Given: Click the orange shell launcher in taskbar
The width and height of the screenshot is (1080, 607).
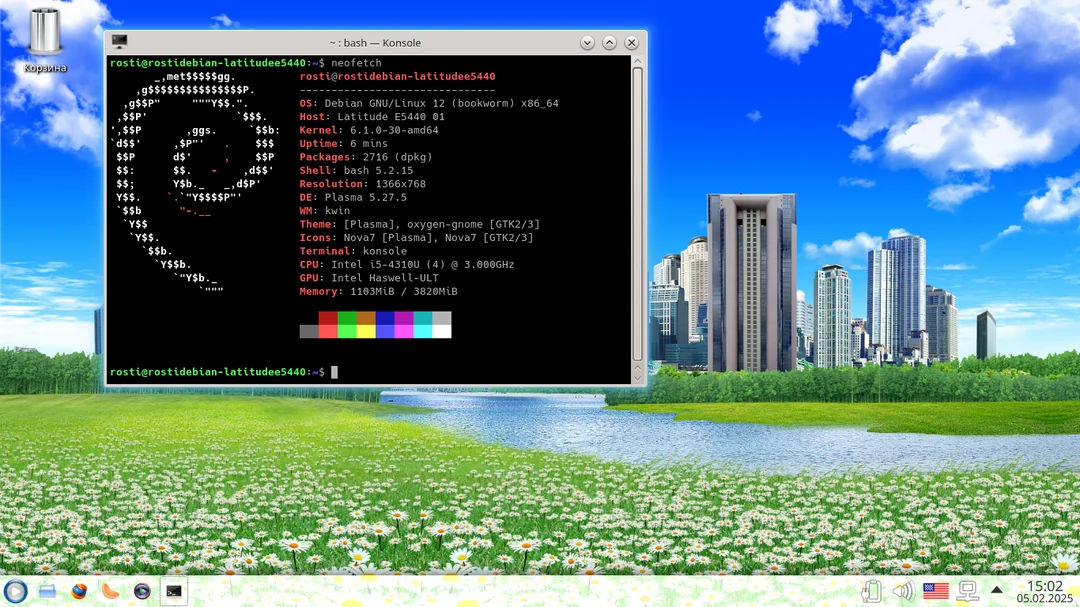Looking at the screenshot, I should click(110, 591).
